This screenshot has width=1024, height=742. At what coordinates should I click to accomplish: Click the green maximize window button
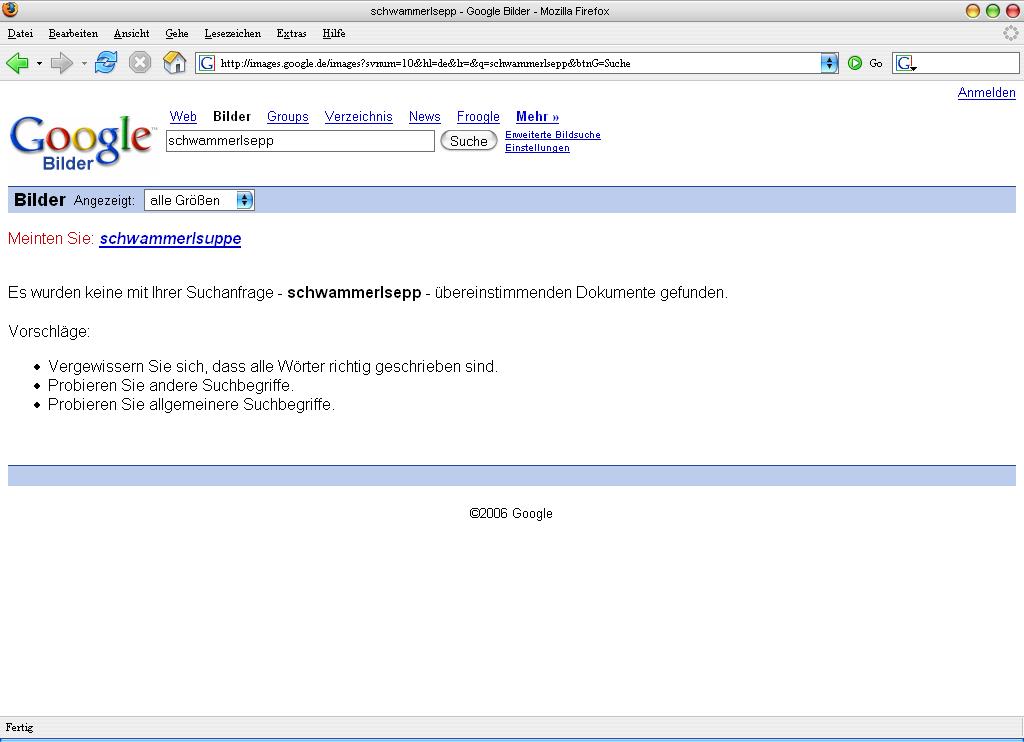(993, 10)
